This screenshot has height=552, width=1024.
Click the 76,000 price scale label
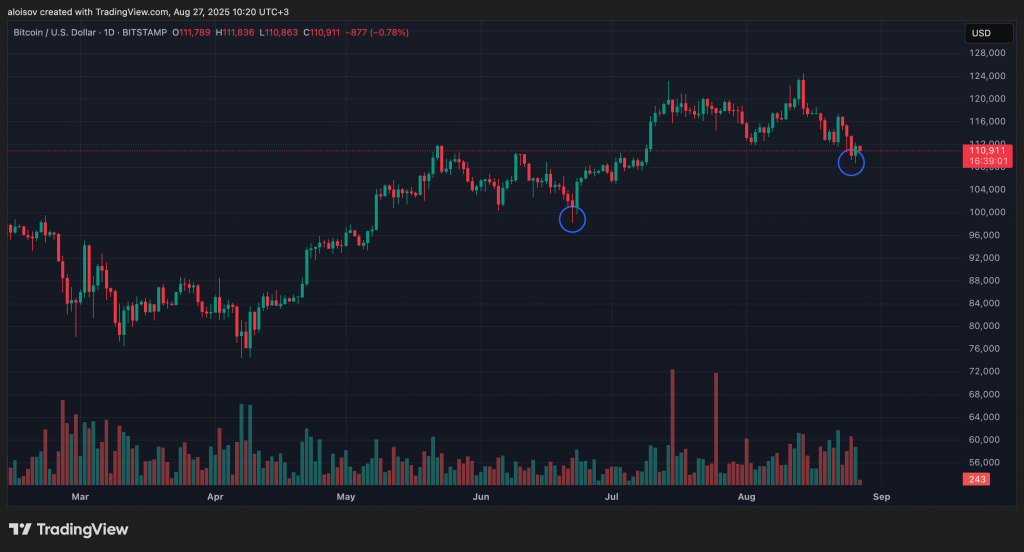(x=985, y=349)
